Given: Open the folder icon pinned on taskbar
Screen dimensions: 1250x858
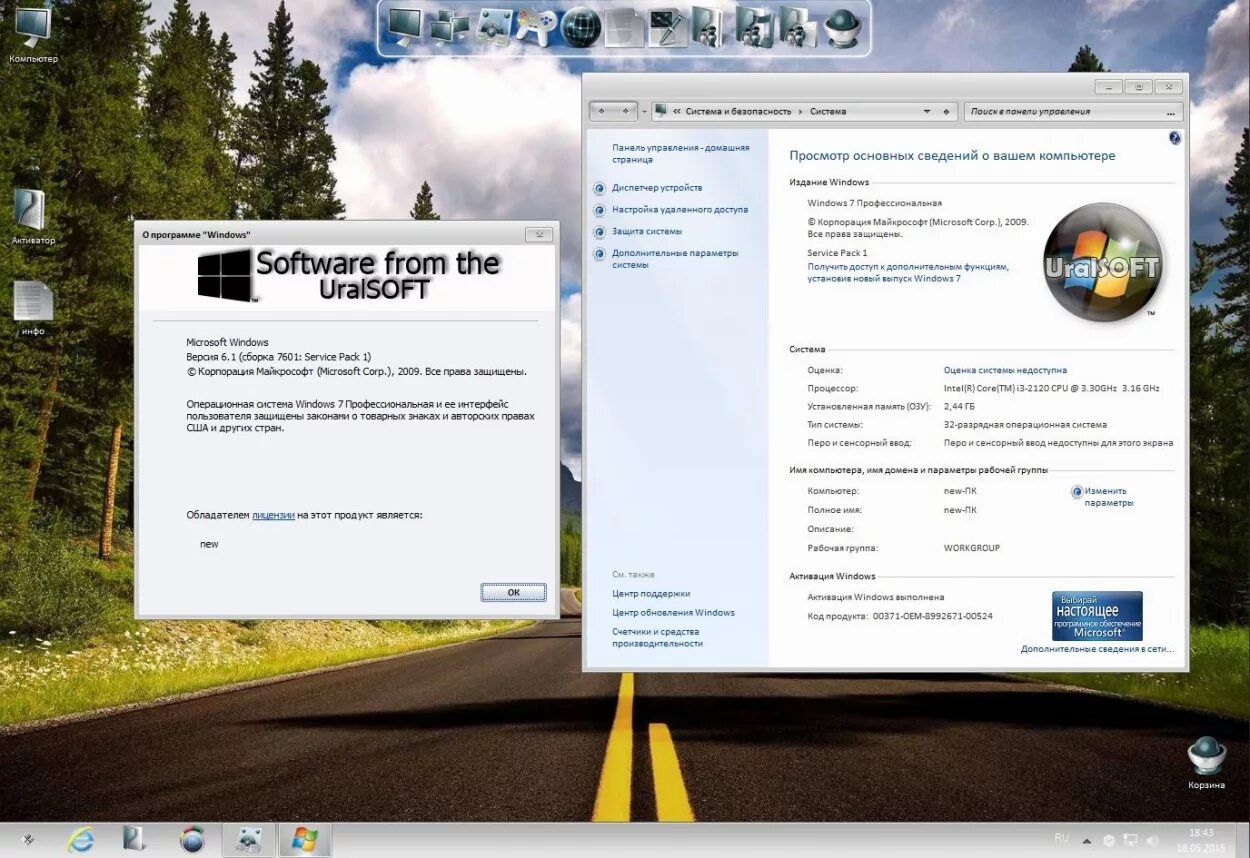Looking at the screenshot, I should point(135,839).
